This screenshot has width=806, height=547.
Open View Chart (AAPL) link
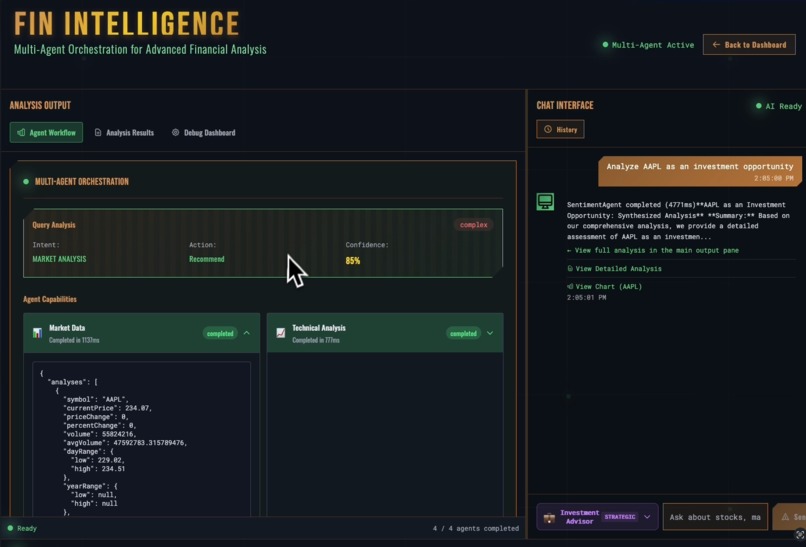pos(604,286)
